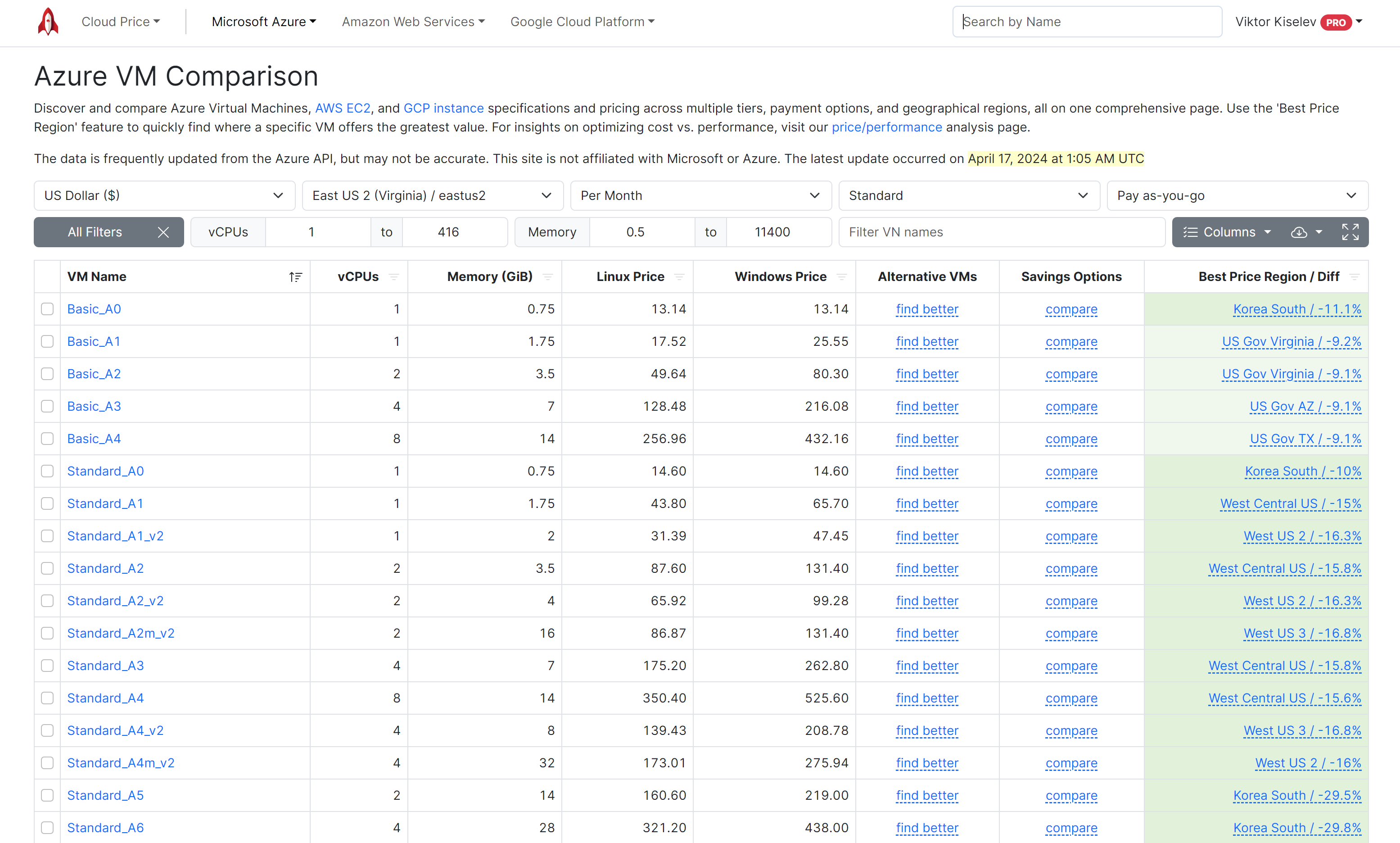
Task: Open West US 2 / -16% link
Action: pyautogui.click(x=1308, y=763)
